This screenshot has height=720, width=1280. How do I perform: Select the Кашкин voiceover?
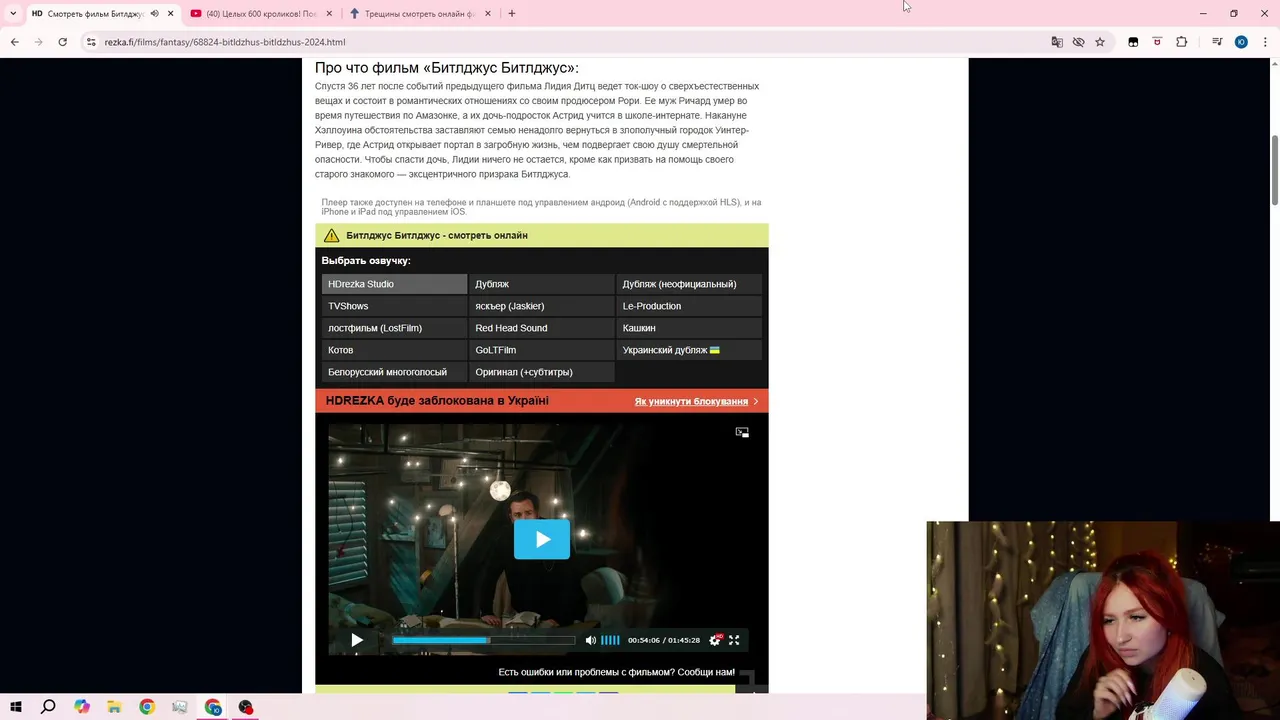689,328
